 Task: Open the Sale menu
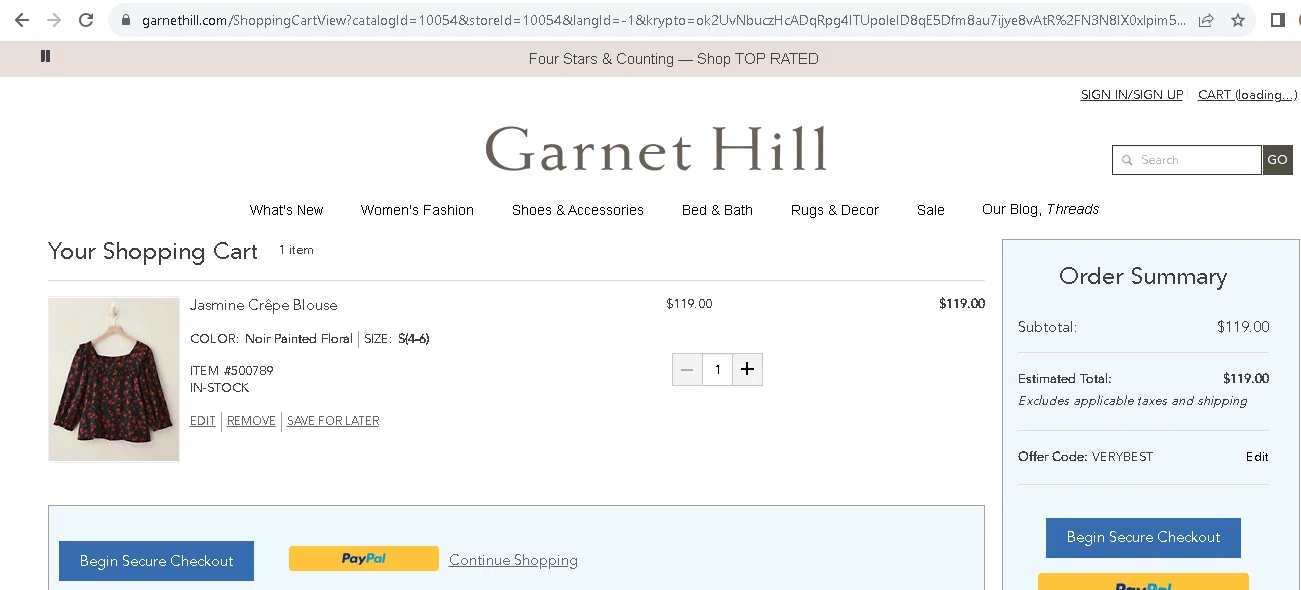pos(930,210)
